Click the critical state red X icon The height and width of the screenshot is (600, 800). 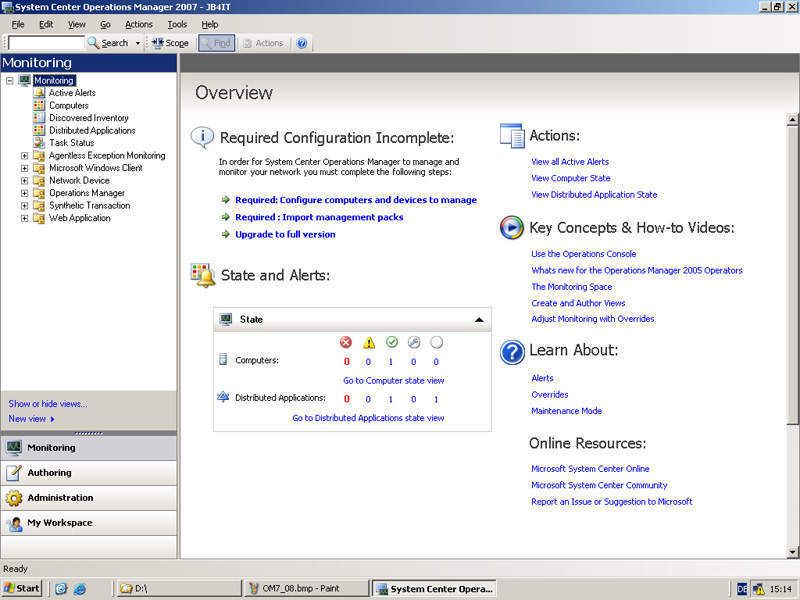point(346,342)
